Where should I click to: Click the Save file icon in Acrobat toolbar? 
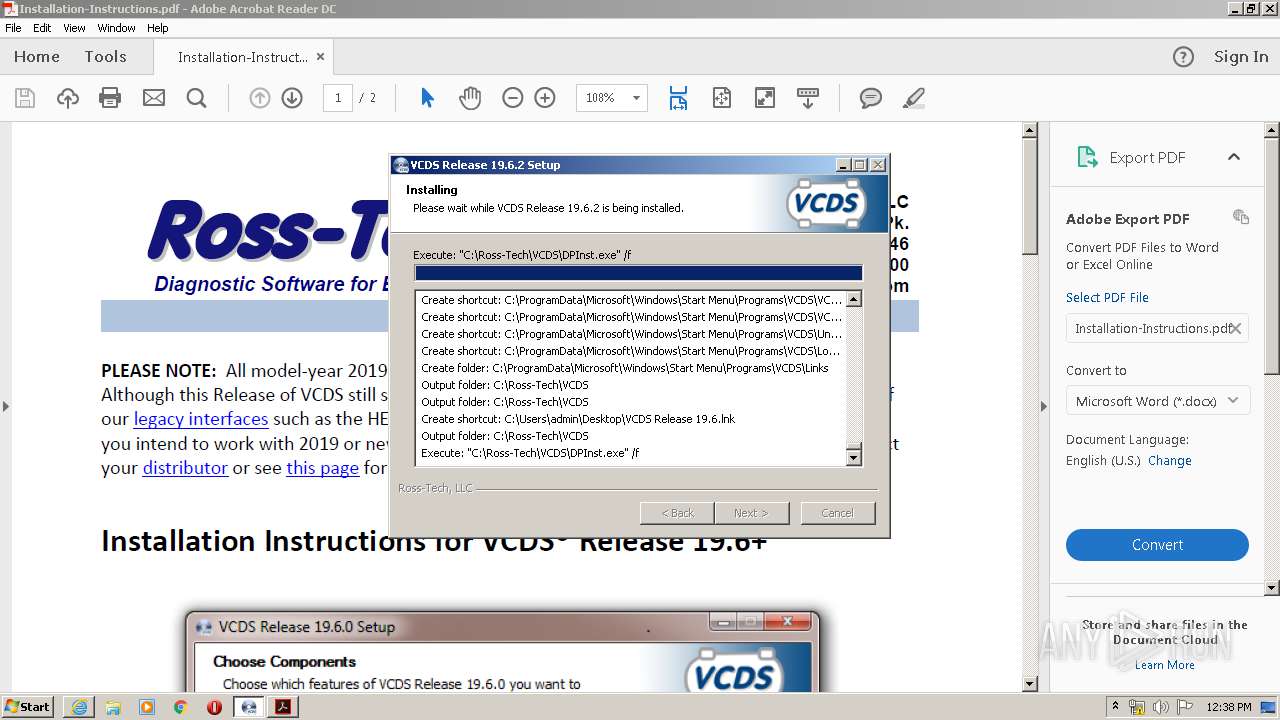25,98
